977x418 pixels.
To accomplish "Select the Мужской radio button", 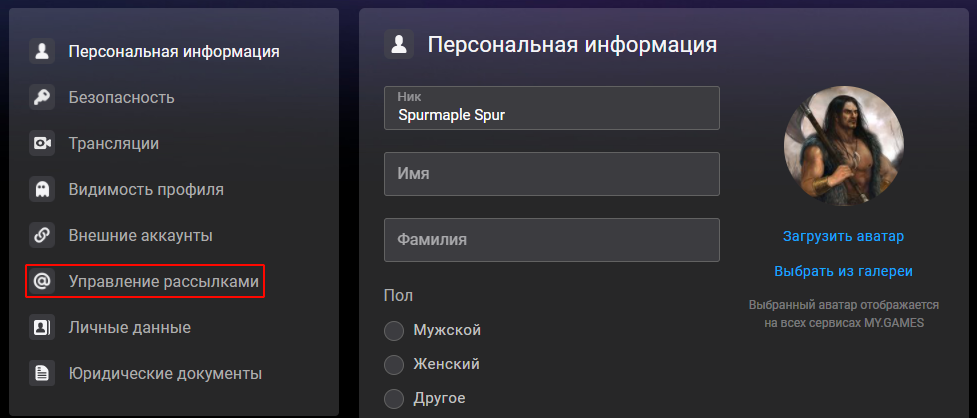I will [394, 331].
